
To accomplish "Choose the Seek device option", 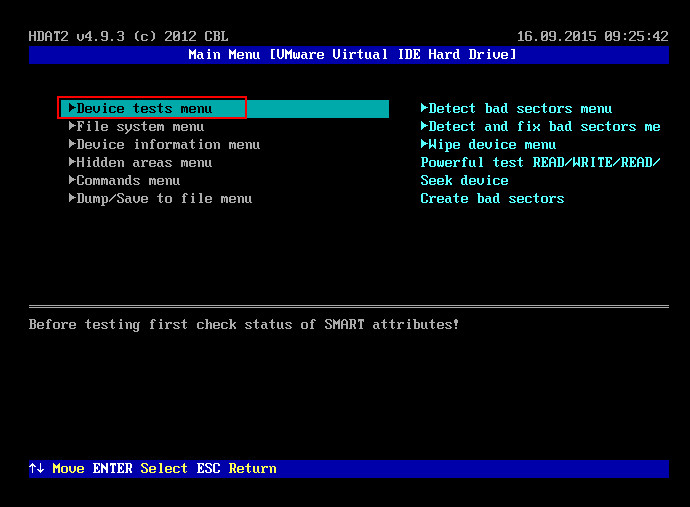I will coord(464,180).
